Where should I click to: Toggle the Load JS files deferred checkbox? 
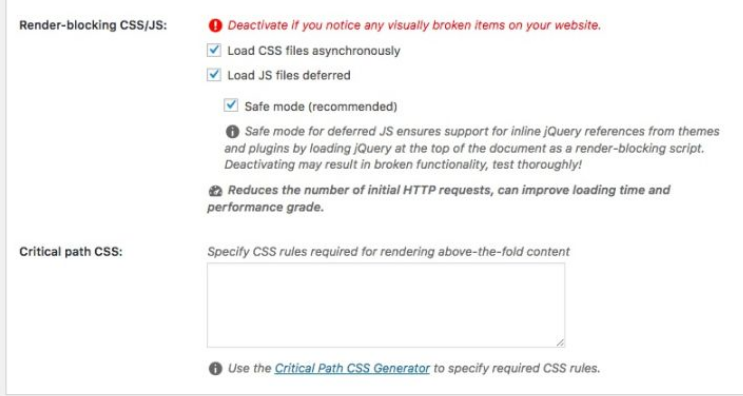(x=214, y=74)
